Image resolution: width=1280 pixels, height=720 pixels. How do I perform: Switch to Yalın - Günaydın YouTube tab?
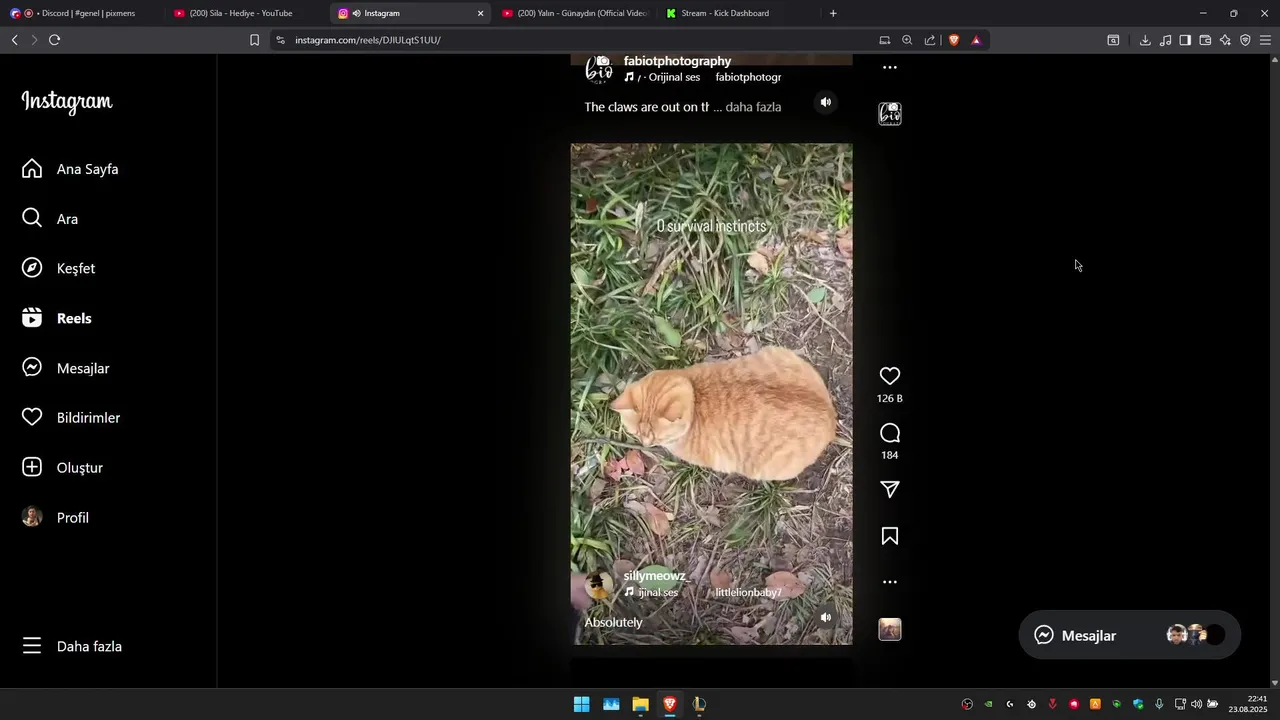[x=575, y=13]
